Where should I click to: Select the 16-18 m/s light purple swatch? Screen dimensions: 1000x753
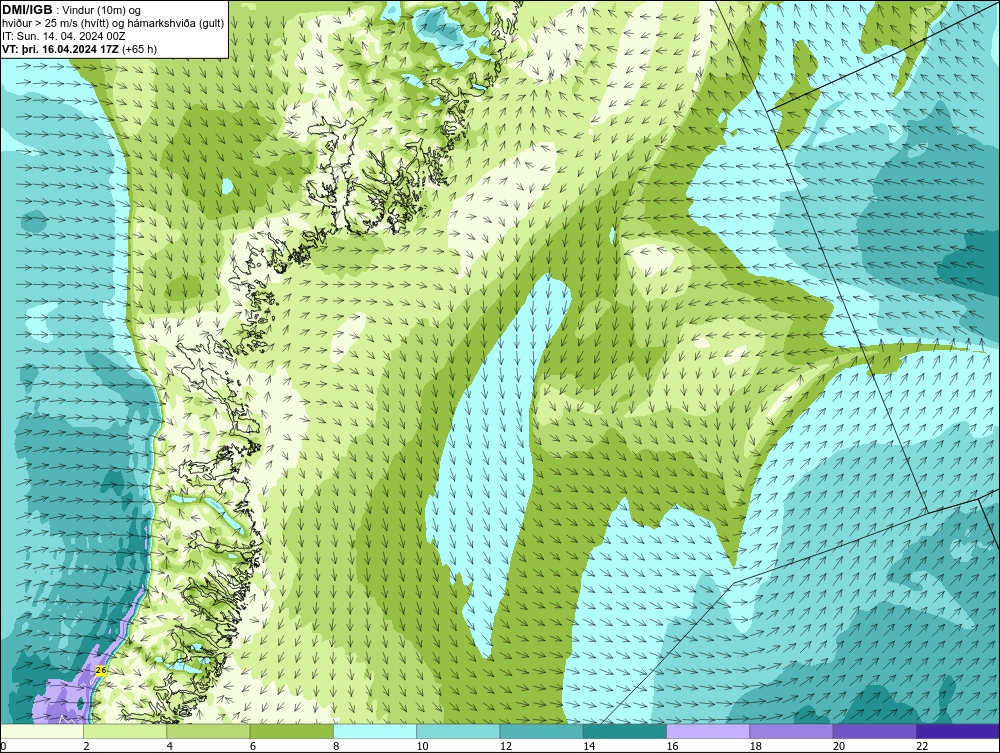(x=708, y=731)
